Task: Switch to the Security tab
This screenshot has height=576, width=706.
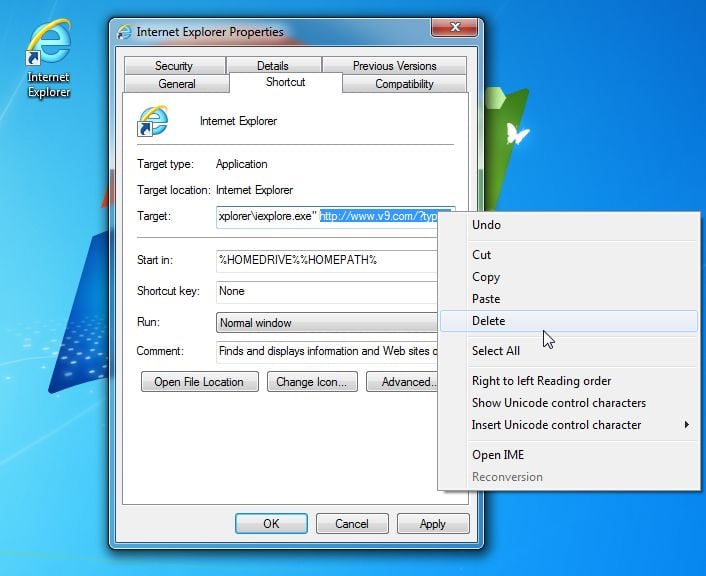Action: tap(174, 66)
